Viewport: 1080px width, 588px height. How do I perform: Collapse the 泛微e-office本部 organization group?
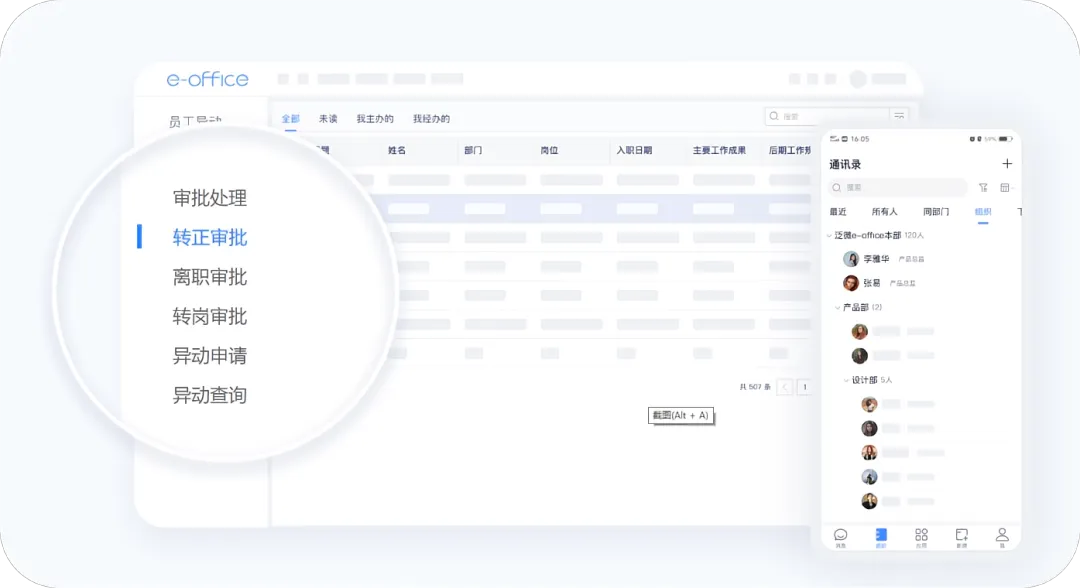coord(829,236)
